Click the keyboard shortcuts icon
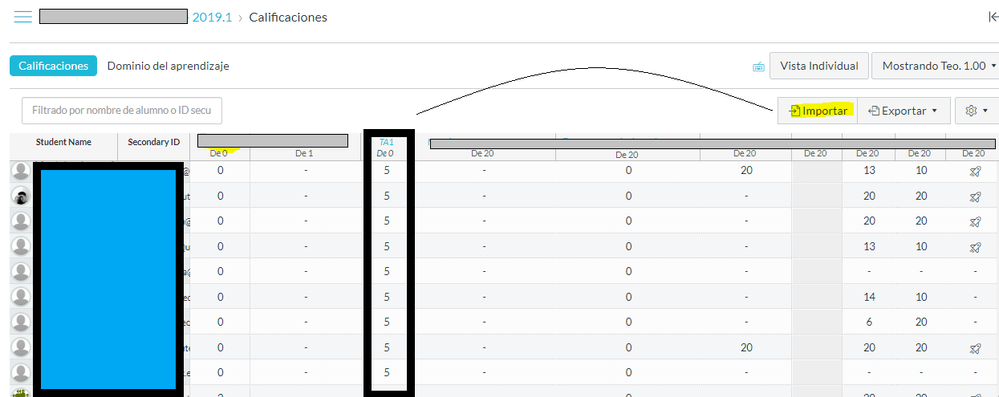 pos(758,67)
